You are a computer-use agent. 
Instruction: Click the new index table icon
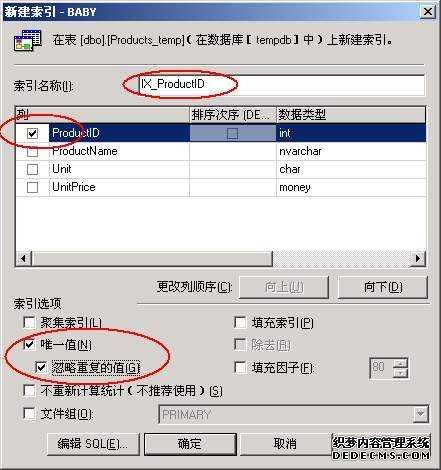[x=28, y=40]
